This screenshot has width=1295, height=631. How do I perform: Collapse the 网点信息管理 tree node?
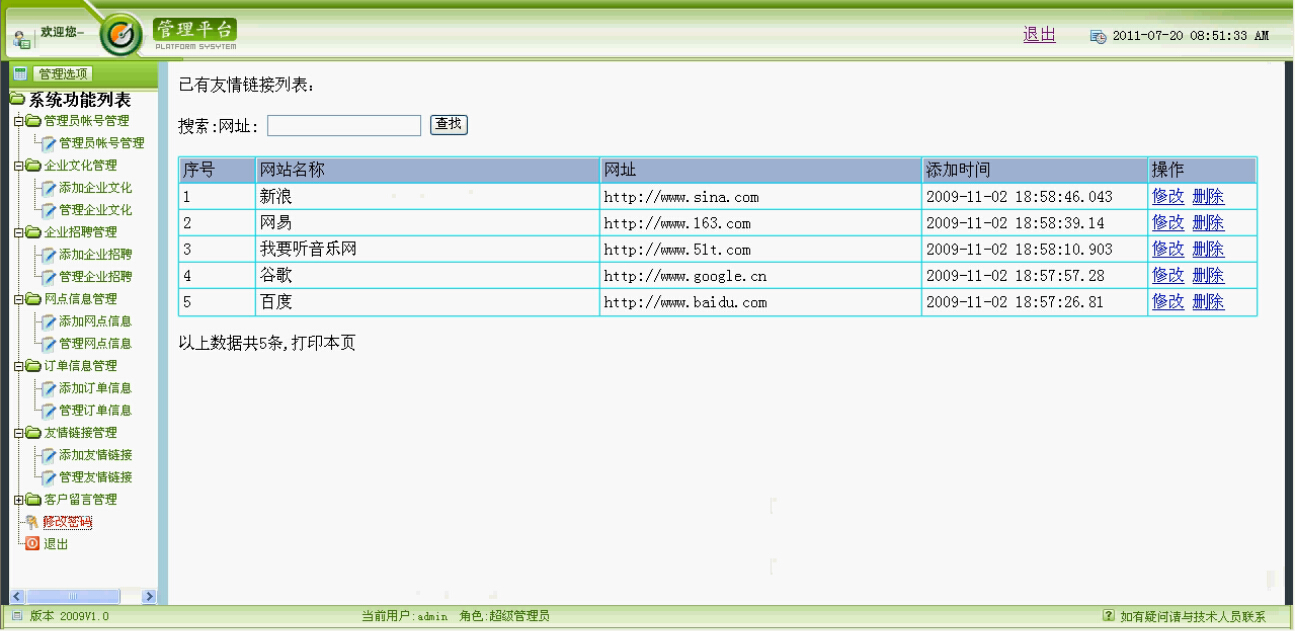18,299
